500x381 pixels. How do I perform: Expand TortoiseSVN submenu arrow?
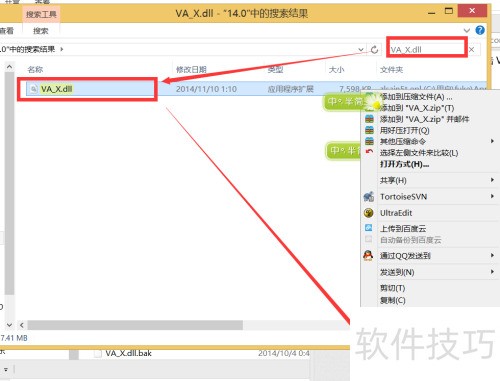click(x=492, y=196)
